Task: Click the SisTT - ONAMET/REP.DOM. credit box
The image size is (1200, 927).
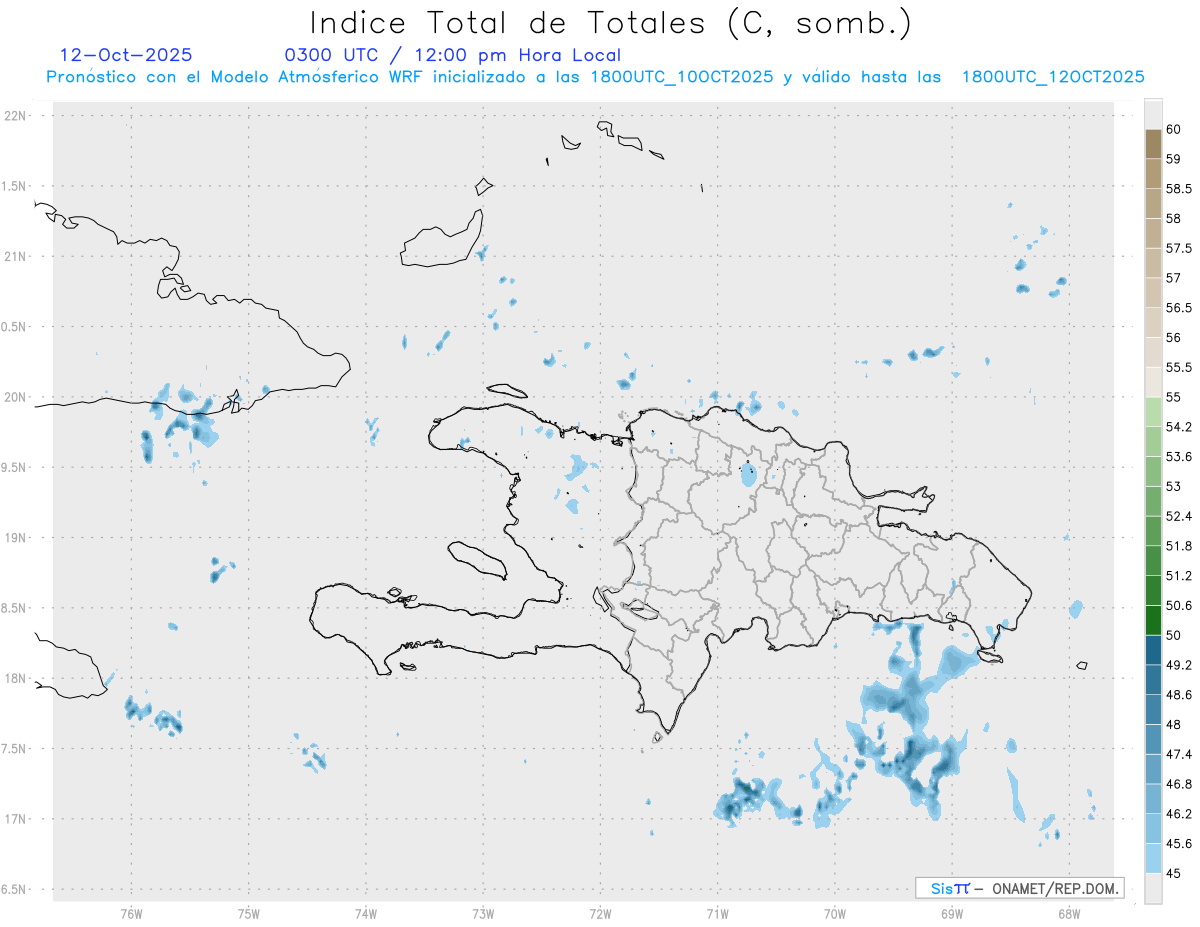Action: coord(1020,888)
